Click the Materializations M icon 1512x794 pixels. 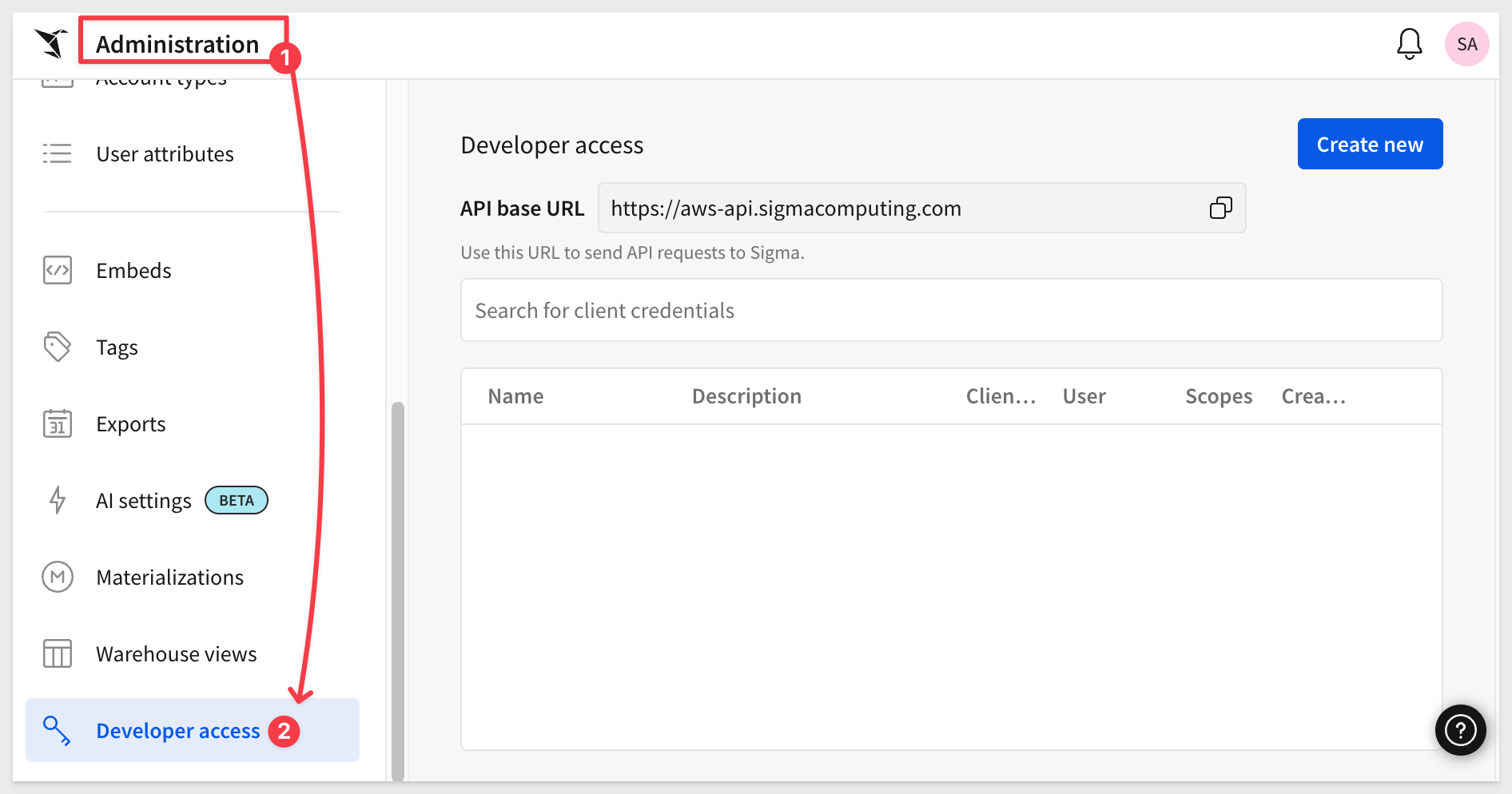point(58,577)
